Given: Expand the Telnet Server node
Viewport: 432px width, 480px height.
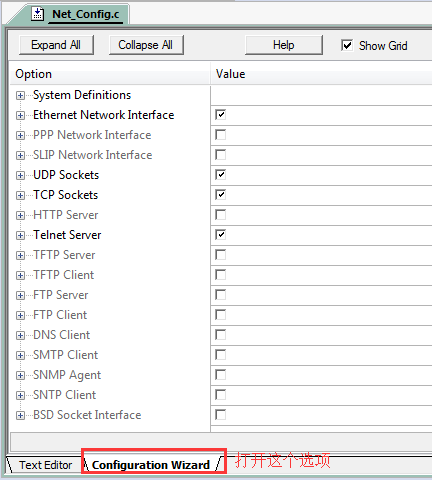Looking at the screenshot, I should [x=20, y=236].
